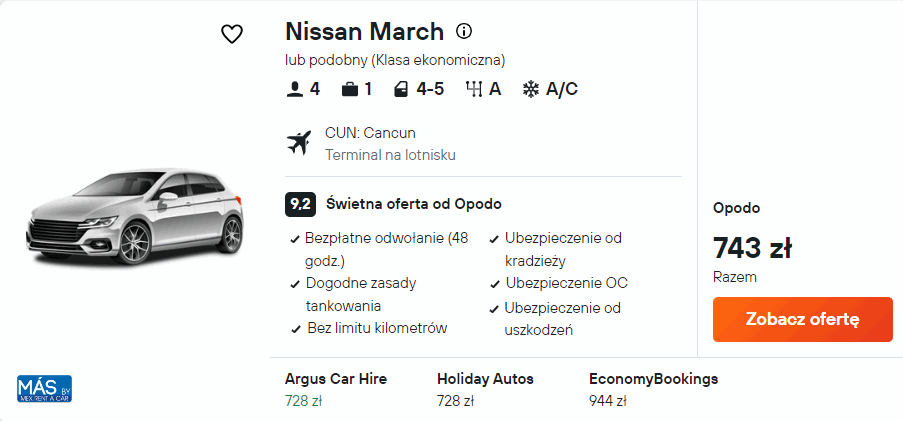This screenshot has width=903, height=421.
Task: Click the car doors icon
Action: [401, 89]
